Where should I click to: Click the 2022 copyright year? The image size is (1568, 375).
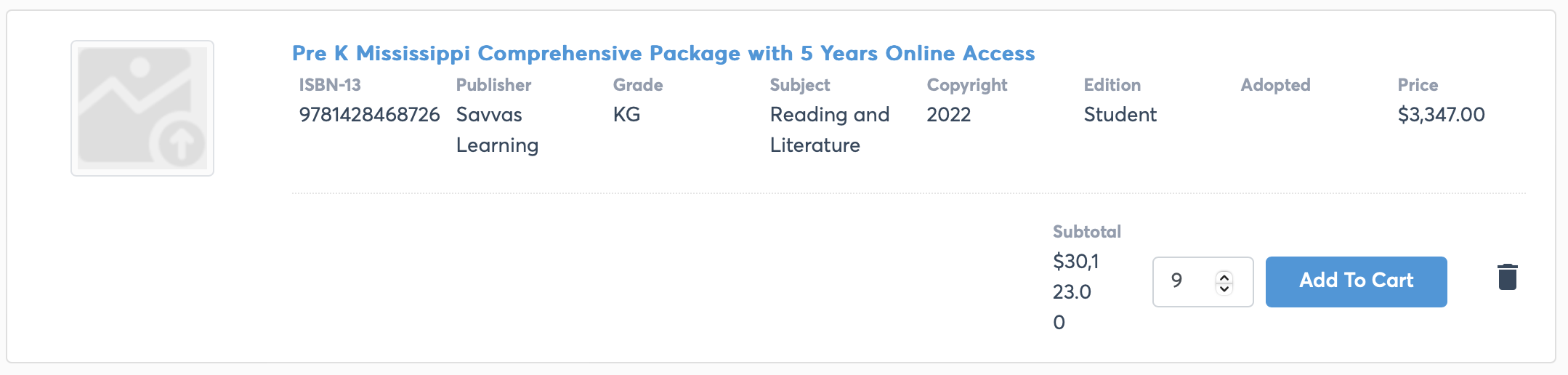pyautogui.click(x=948, y=115)
